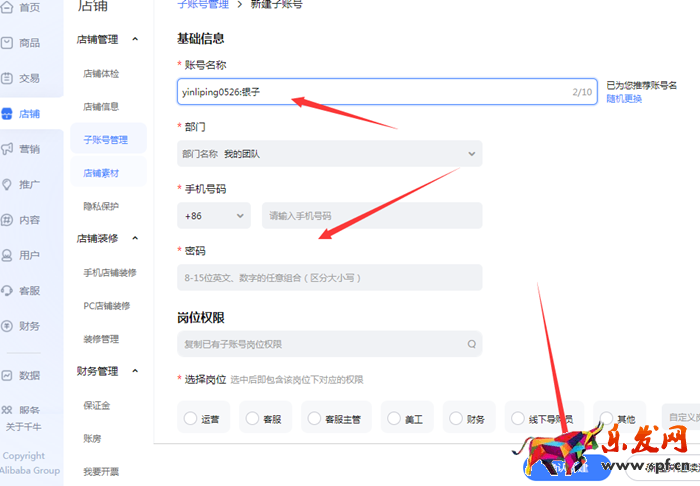This screenshot has height=486, width=700.
Task: Click the 首页 home icon
Action: (7, 7)
